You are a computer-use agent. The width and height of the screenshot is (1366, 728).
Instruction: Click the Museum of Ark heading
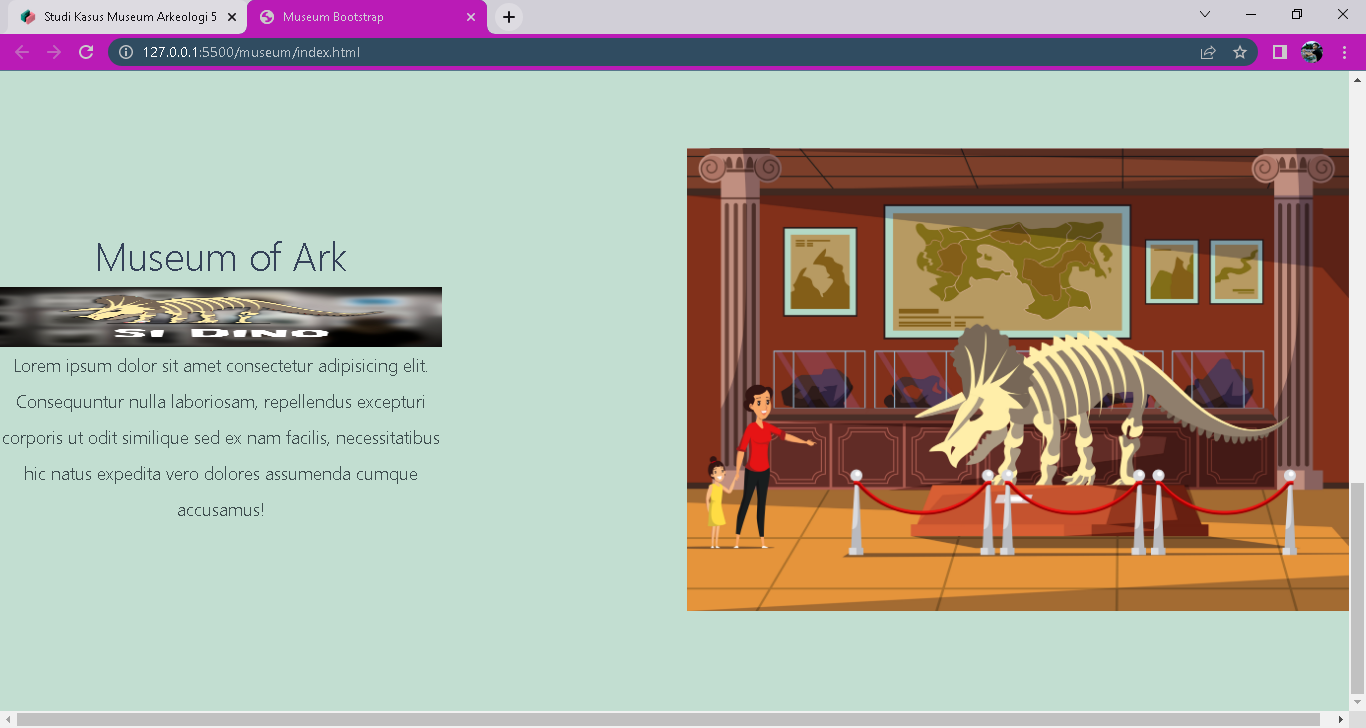[x=221, y=258]
